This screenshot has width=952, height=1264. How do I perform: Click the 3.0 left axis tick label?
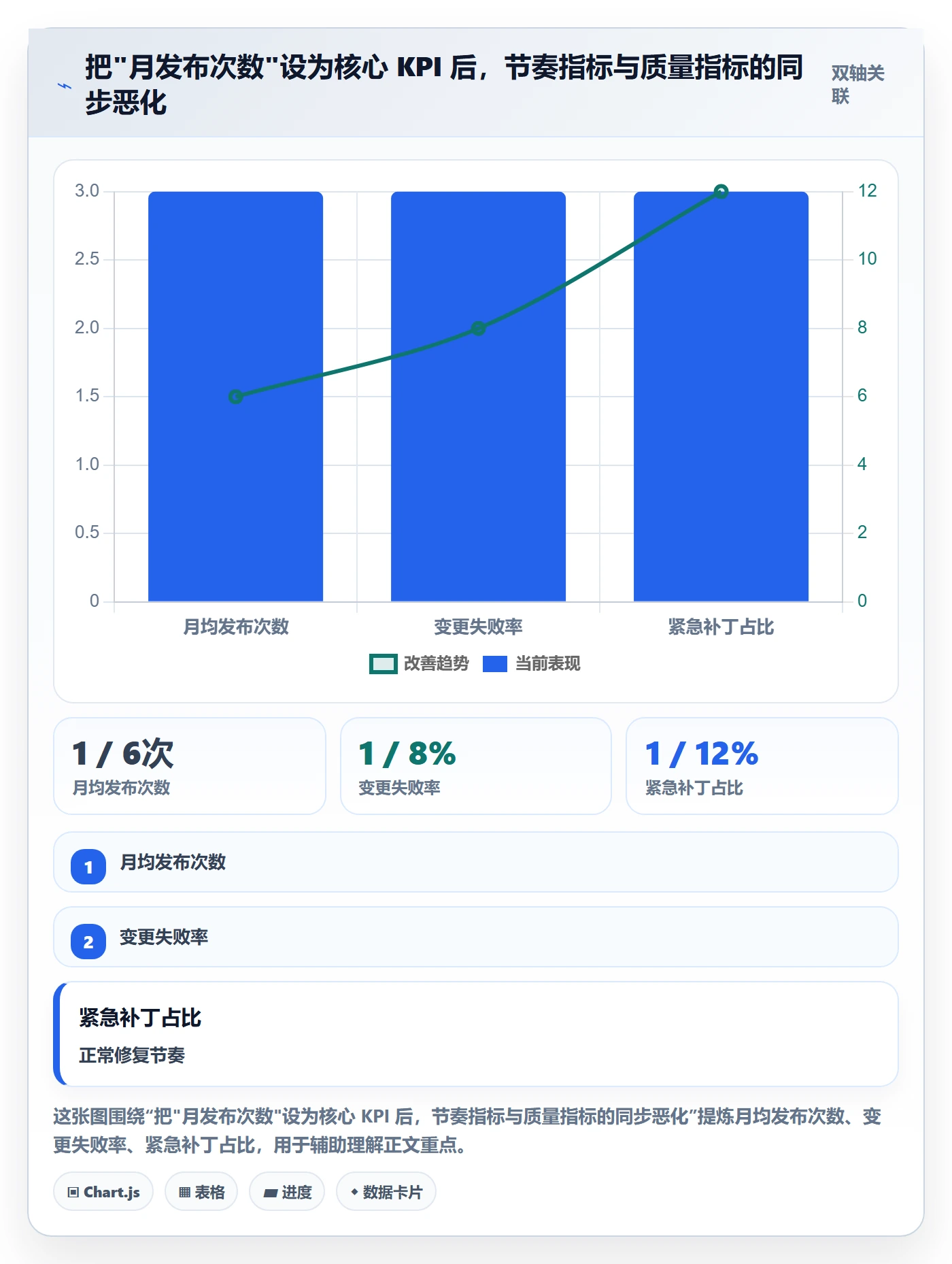pyautogui.click(x=87, y=190)
